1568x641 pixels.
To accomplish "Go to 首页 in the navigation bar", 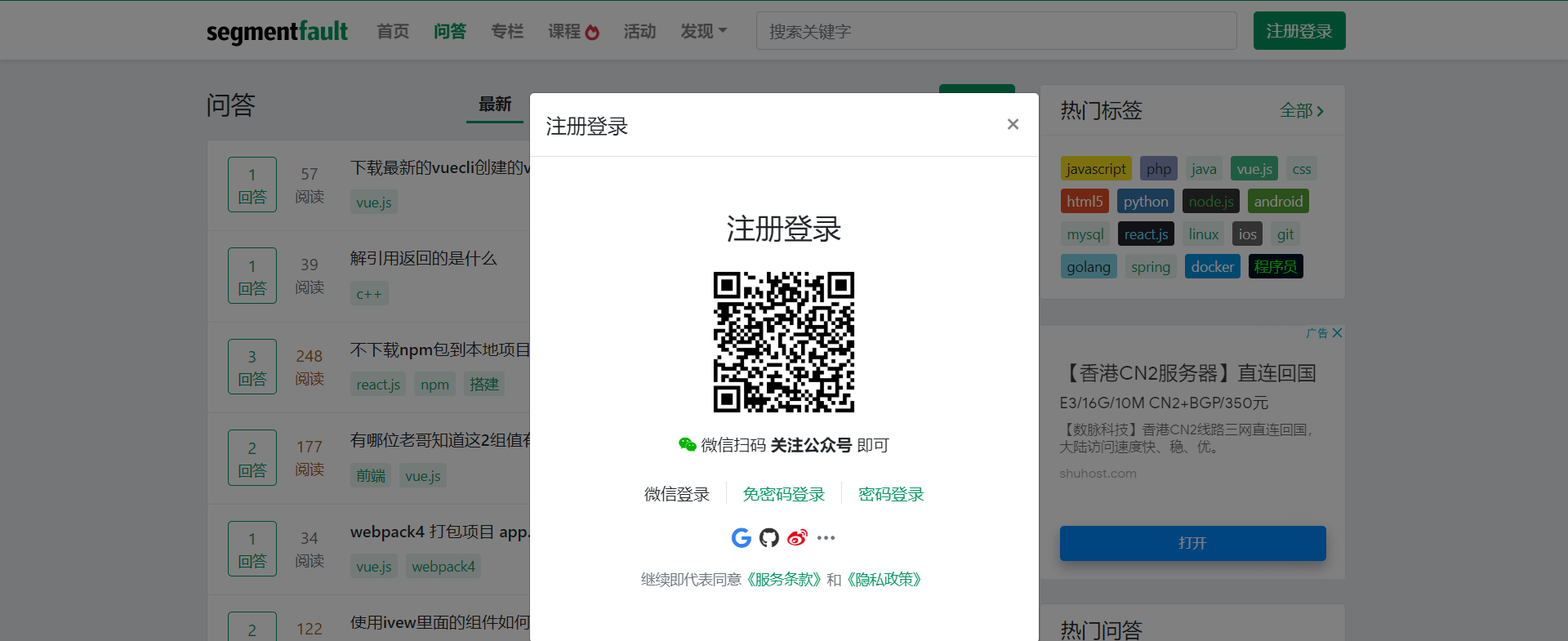I will click(393, 31).
